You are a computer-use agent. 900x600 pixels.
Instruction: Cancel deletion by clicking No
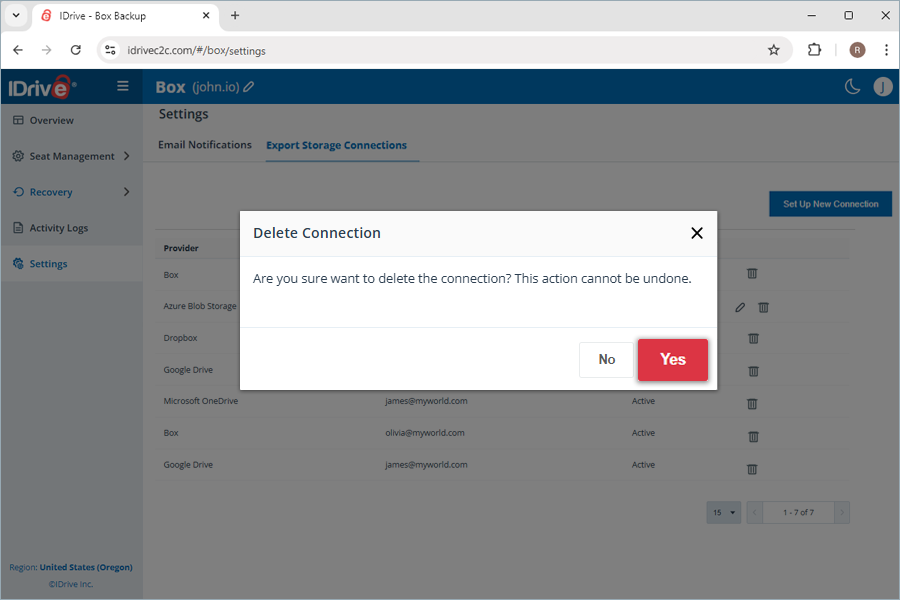(606, 359)
